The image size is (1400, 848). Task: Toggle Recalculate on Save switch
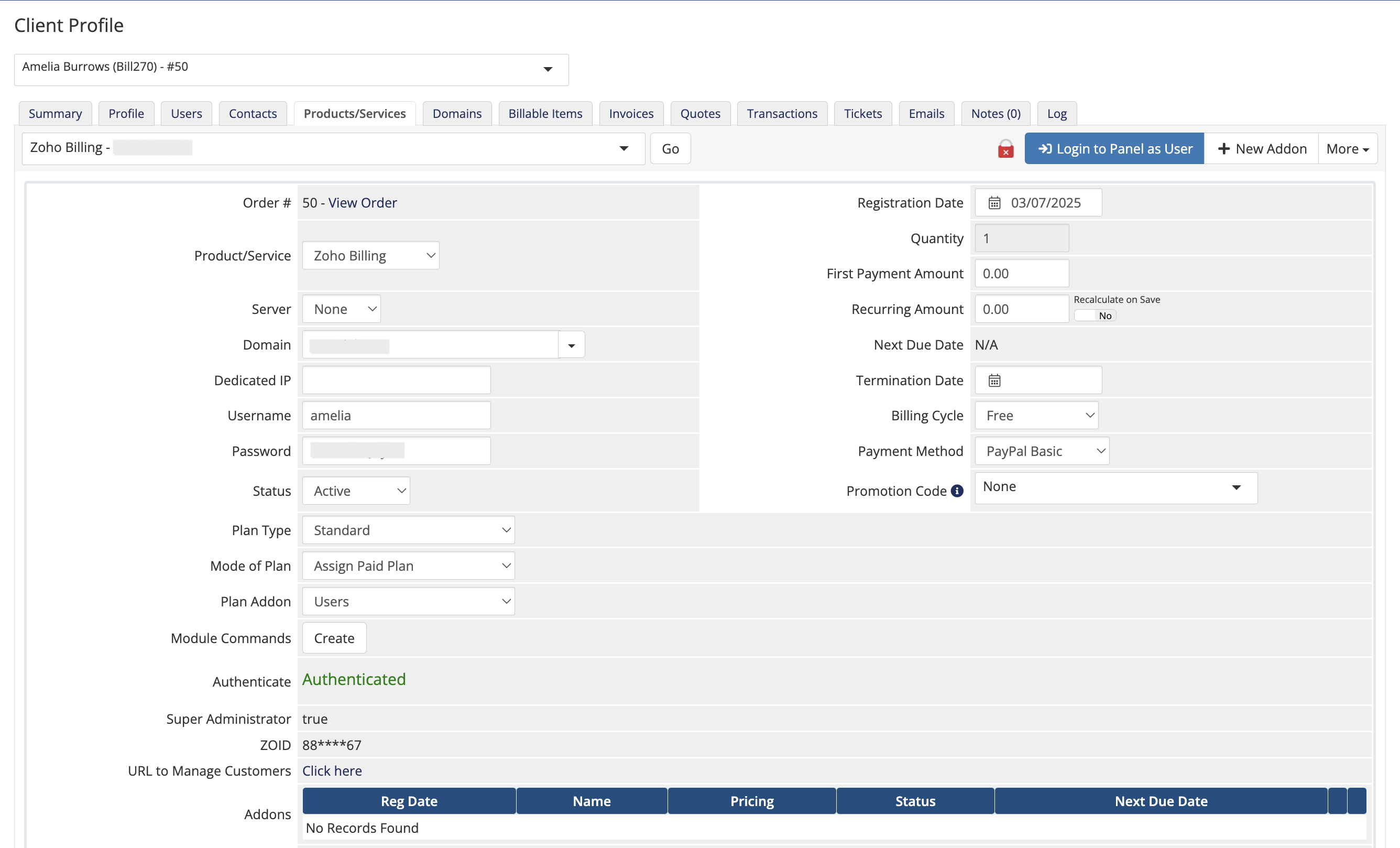click(1095, 316)
